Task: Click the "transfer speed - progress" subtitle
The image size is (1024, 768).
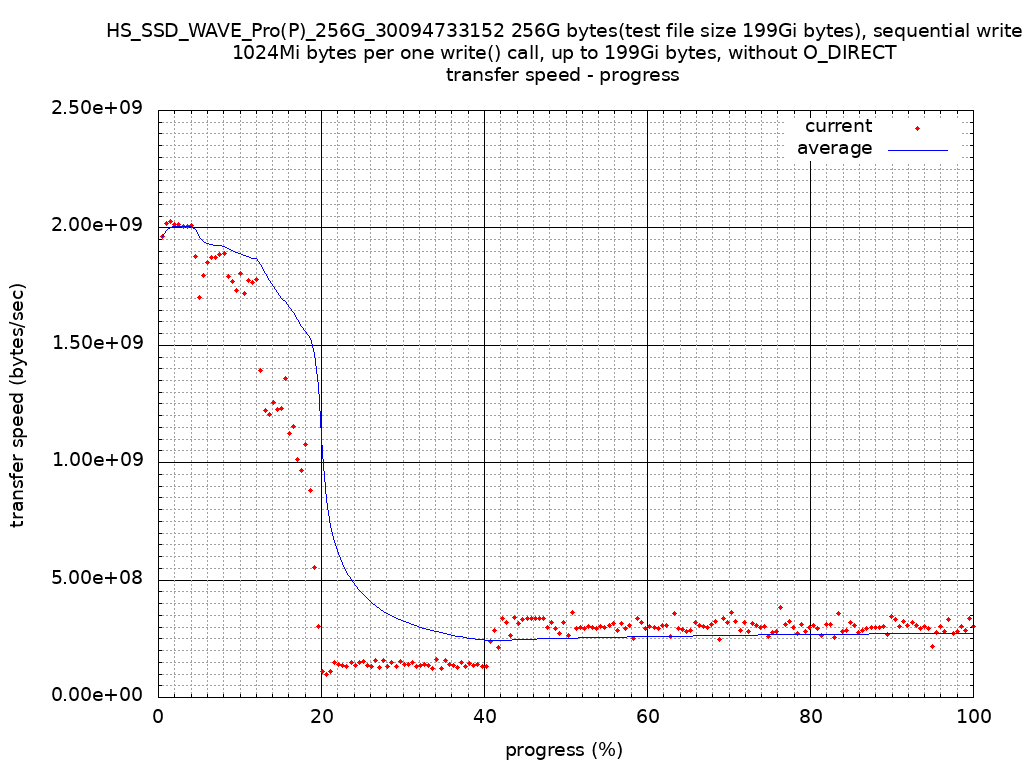Action: [563, 75]
